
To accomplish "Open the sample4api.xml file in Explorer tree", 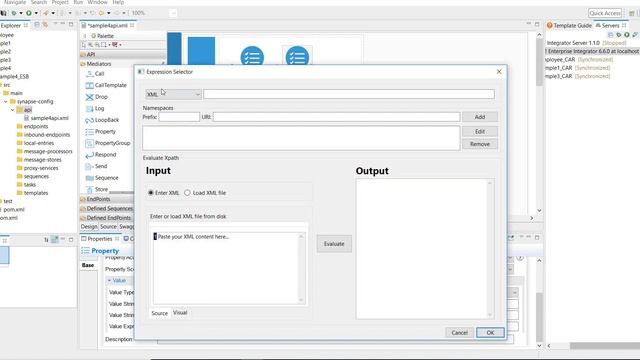I will click(46, 118).
